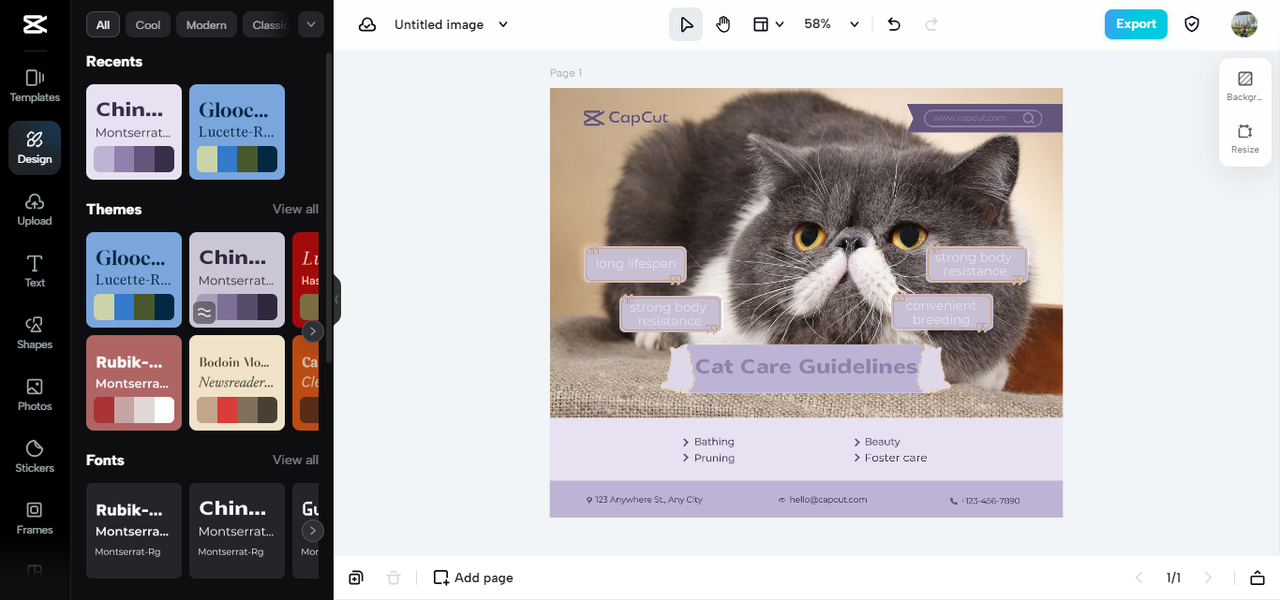Open the Background settings
Image resolution: width=1280 pixels, height=600 pixels.
click(1245, 86)
